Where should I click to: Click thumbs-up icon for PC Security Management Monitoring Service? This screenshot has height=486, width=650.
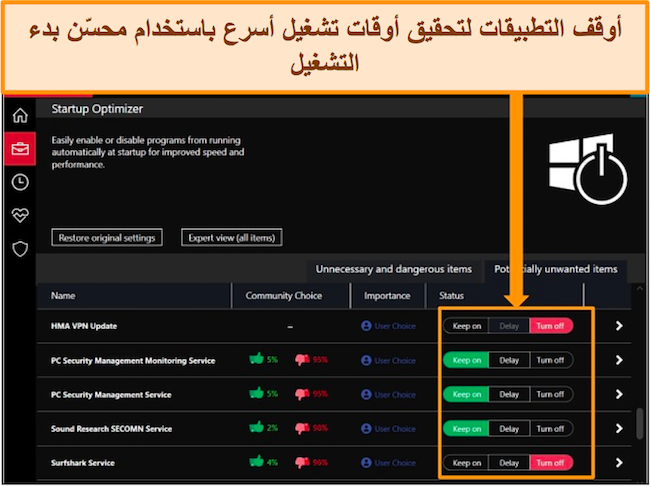click(257, 359)
